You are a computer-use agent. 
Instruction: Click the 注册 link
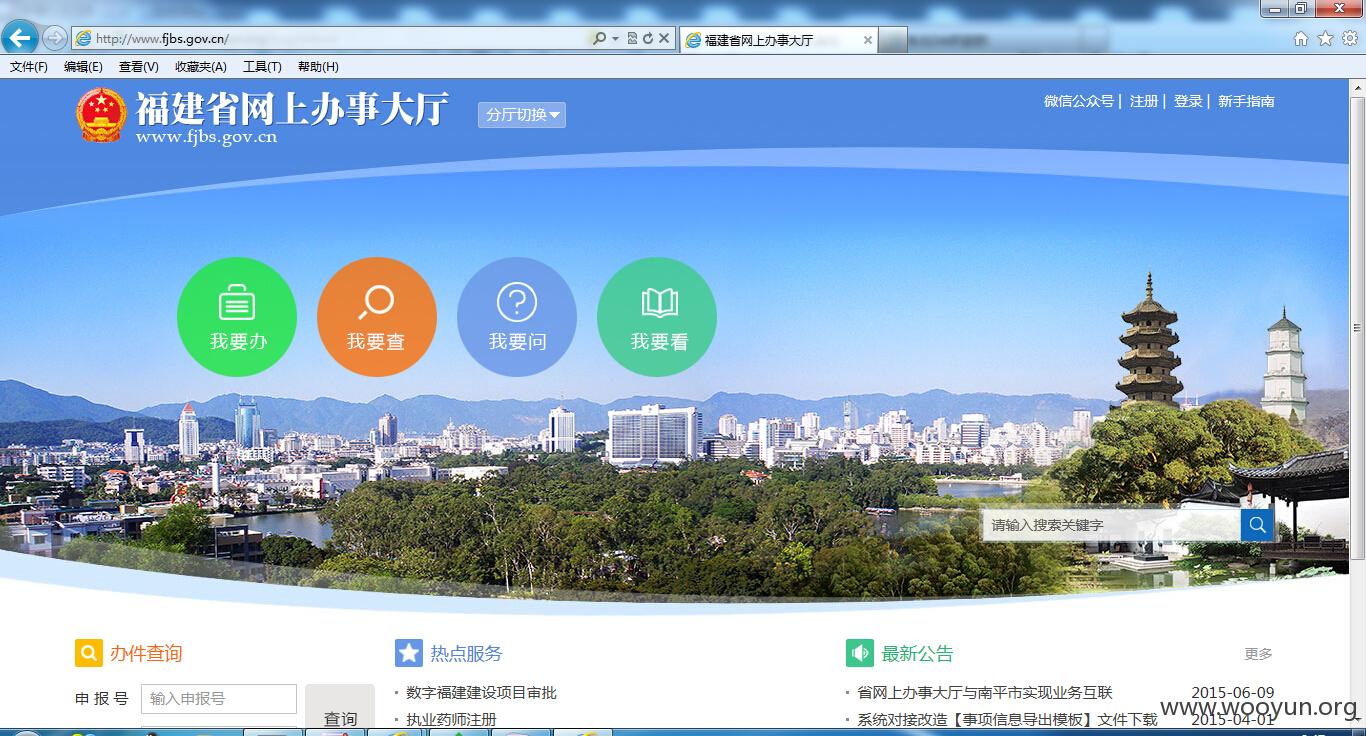(1144, 101)
